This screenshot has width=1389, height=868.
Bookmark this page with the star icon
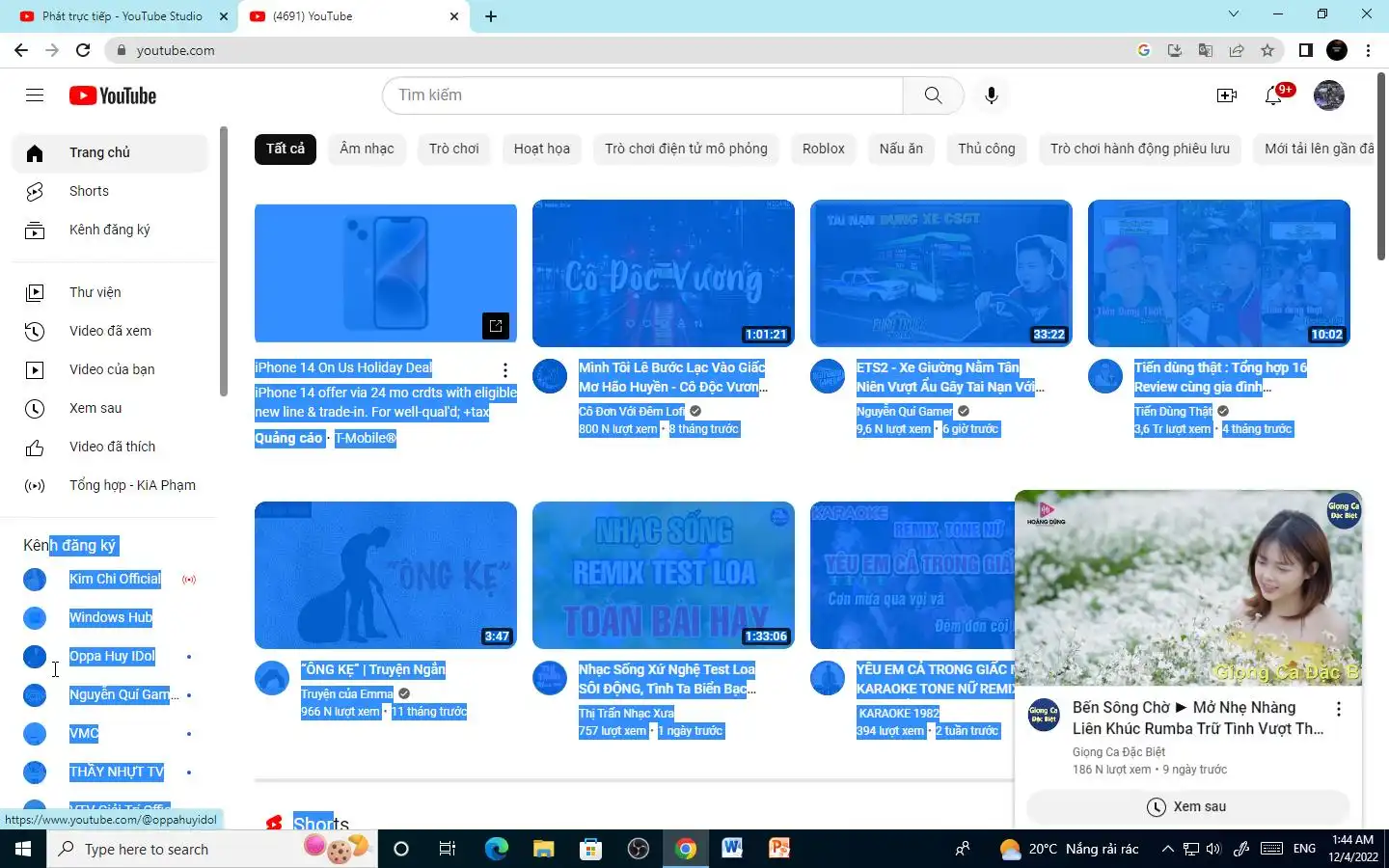[1267, 50]
